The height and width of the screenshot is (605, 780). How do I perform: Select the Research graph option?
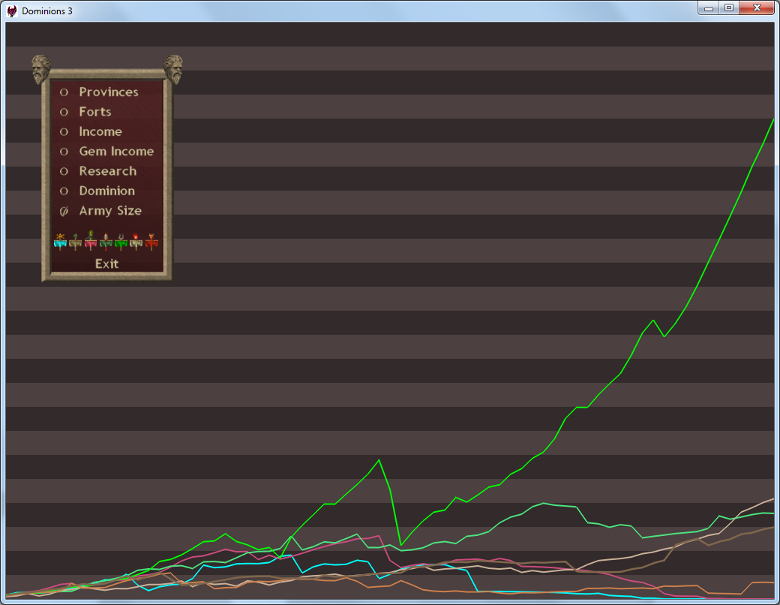pyautogui.click(x=98, y=171)
